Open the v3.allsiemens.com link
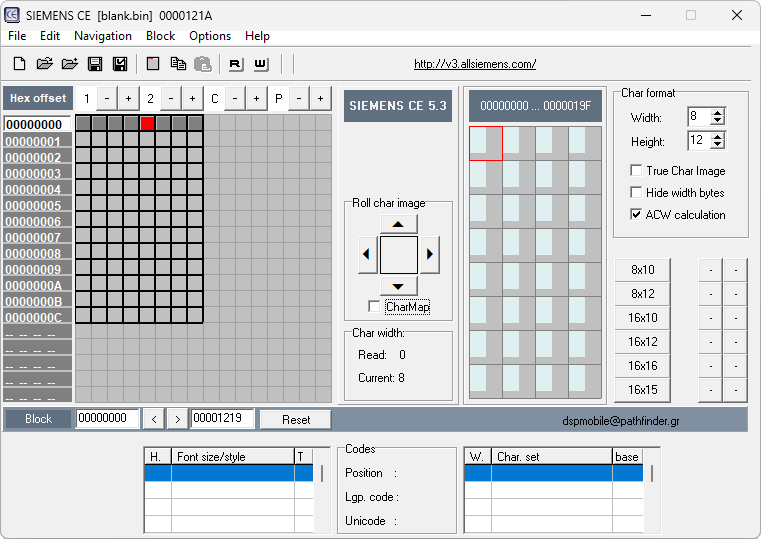761x539 pixels. (x=475, y=64)
